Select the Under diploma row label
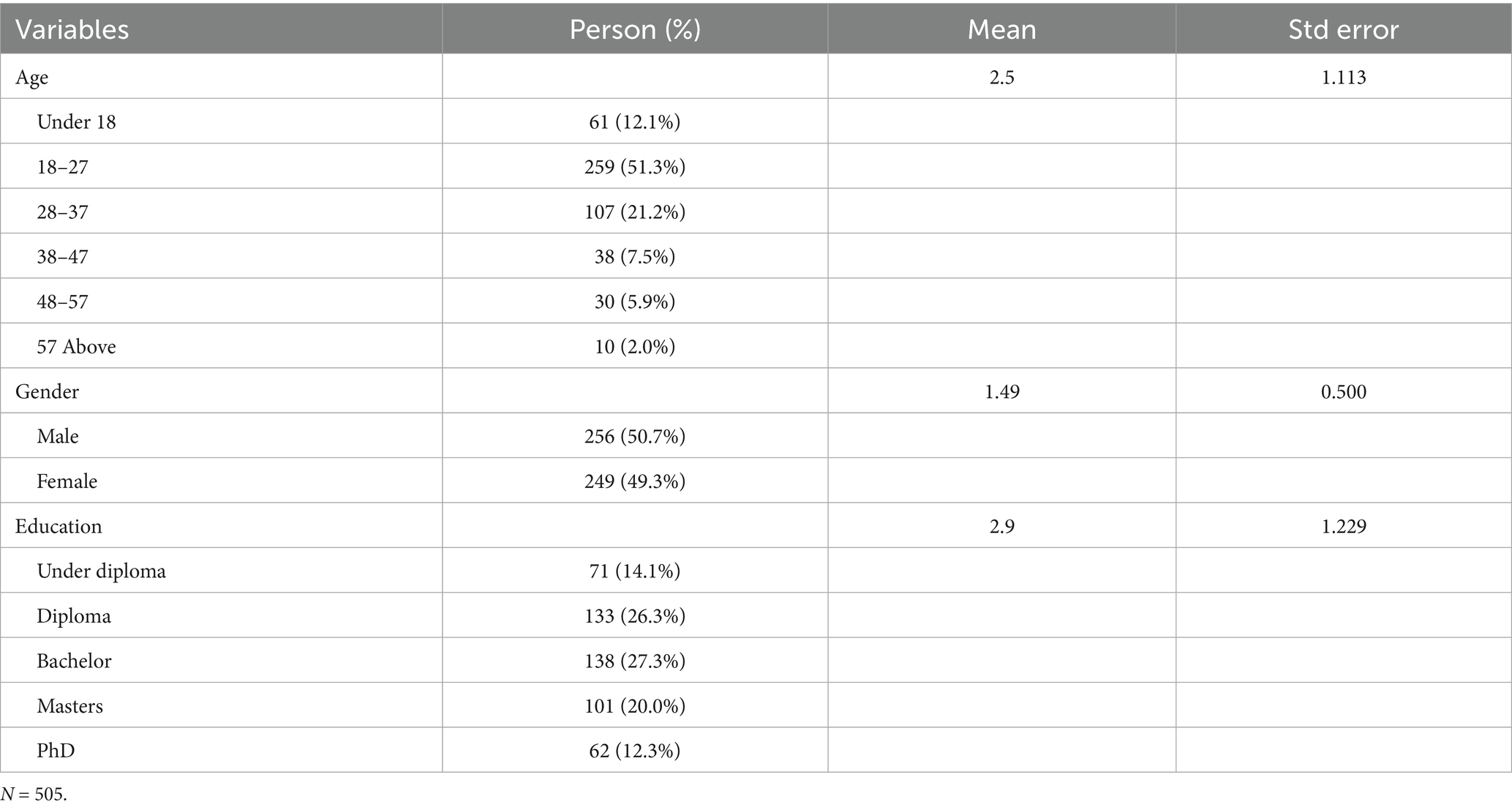The image size is (1512, 810). 101,571
